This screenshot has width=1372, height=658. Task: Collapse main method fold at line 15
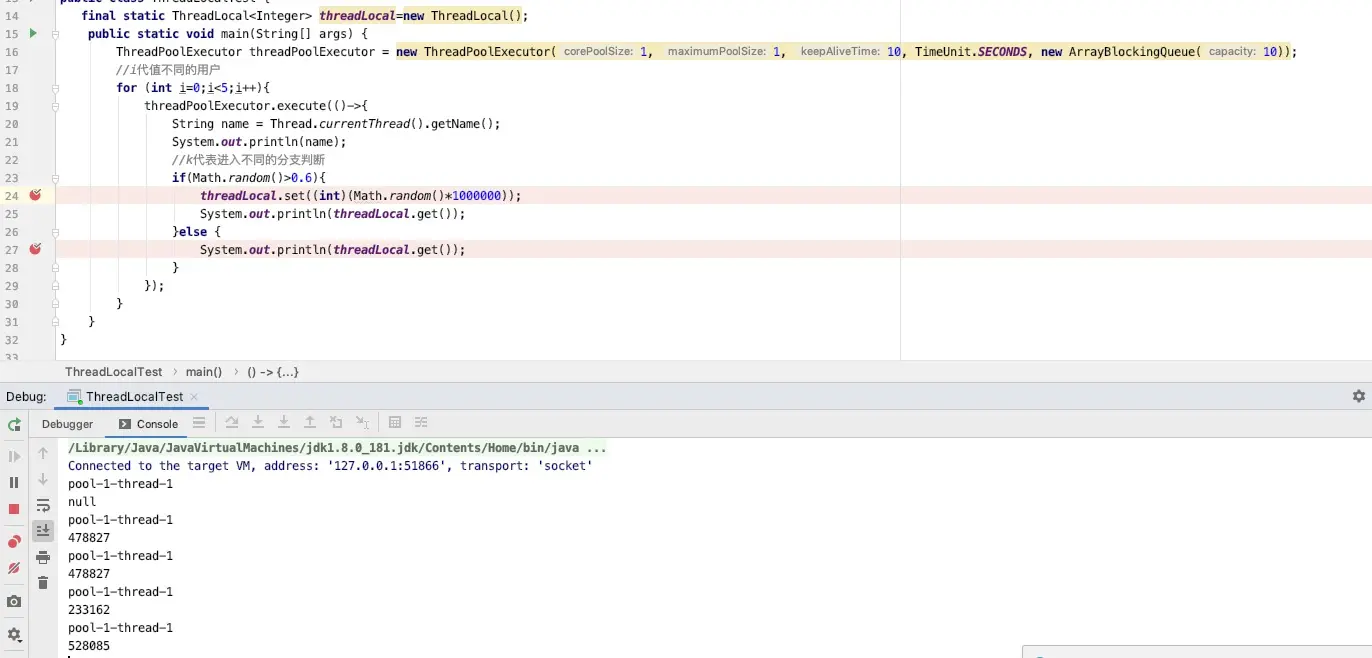tap(56, 34)
